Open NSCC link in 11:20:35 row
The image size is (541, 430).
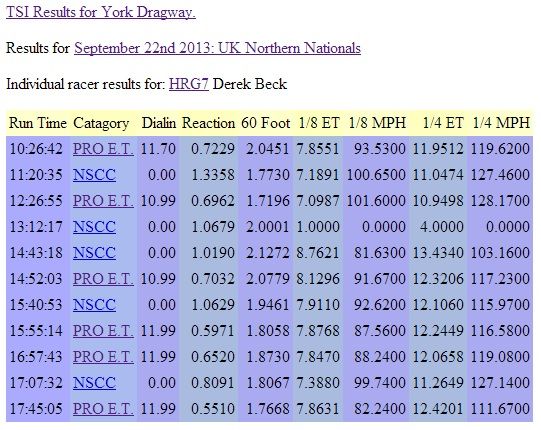pyautogui.click(x=94, y=175)
